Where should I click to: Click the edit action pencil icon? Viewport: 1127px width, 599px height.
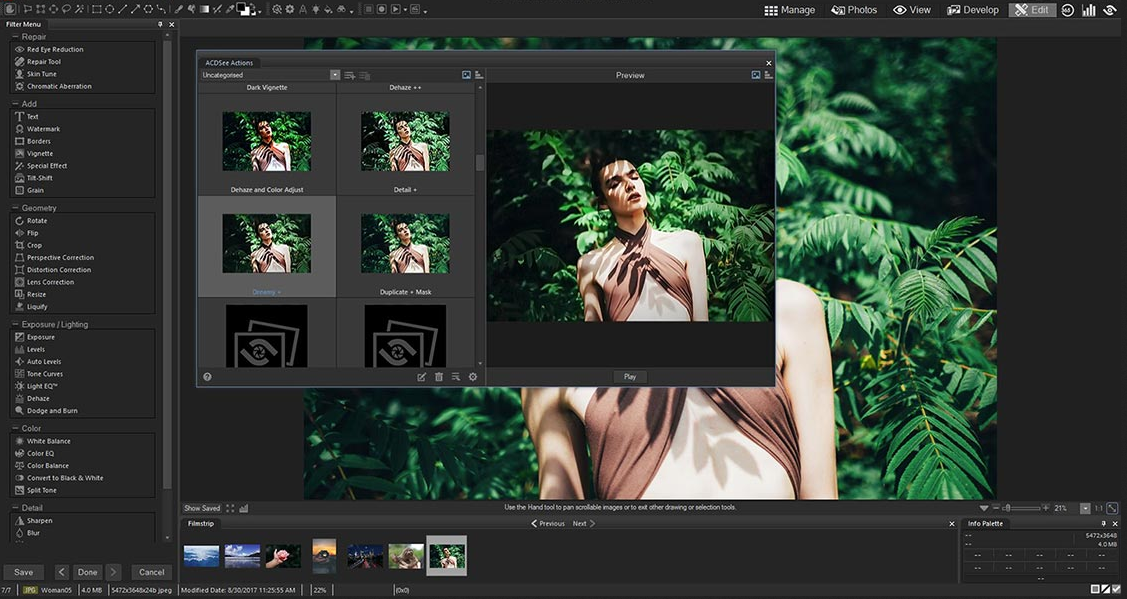pos(421,377)
